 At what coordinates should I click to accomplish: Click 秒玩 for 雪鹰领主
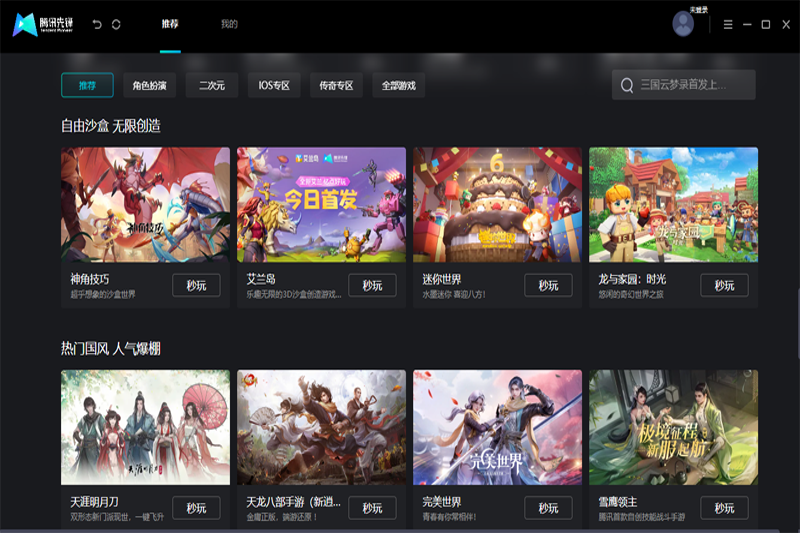tap(724, 508)
